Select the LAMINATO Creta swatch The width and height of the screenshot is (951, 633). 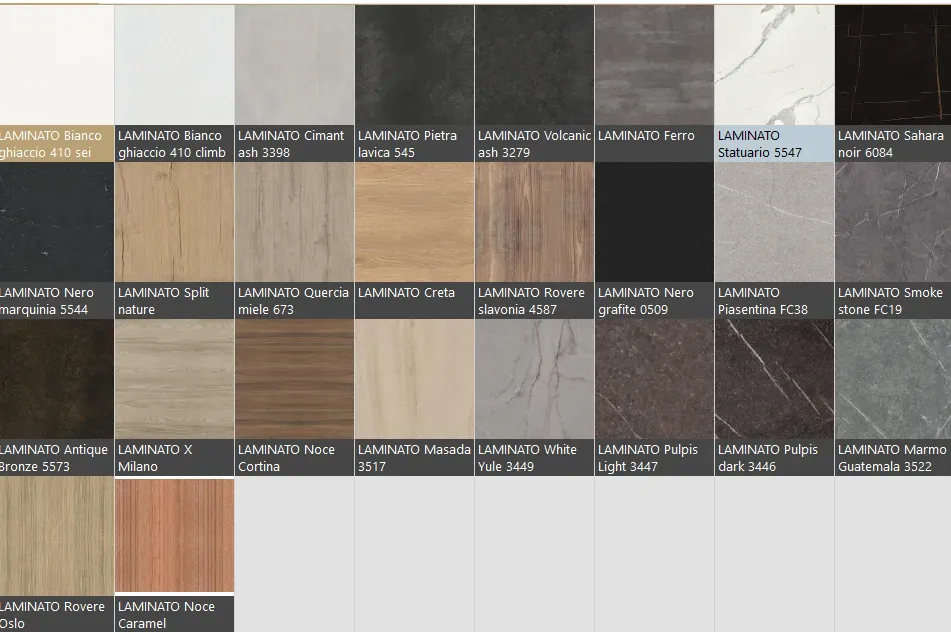click(415, 222)
